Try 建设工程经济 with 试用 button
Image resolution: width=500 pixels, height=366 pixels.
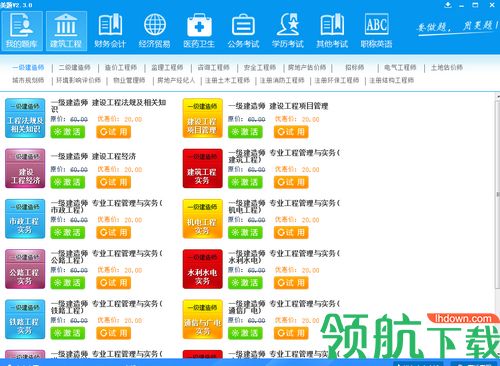(114, 182)
